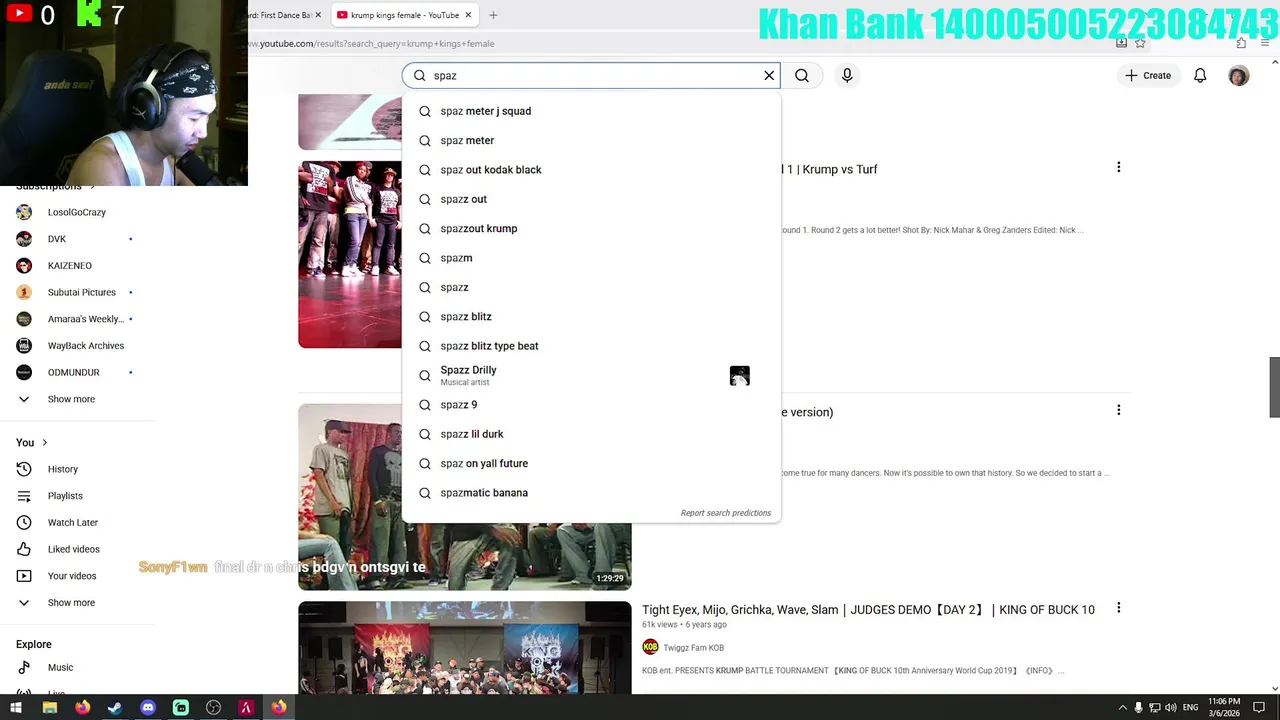Select suggestion "spazz lil durk"
Image resolution: width=1280 pixels, height=720 pixels.
[x=591, y=434]
